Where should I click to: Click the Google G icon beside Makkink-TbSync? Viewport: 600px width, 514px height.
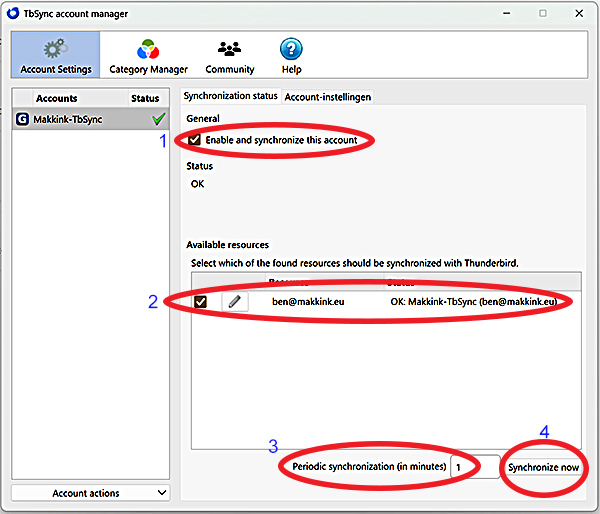22,119
